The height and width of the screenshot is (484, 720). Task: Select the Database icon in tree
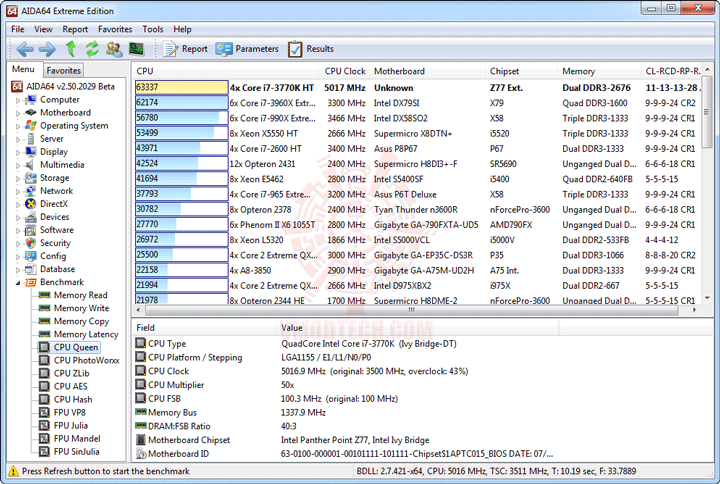point(31,269)
